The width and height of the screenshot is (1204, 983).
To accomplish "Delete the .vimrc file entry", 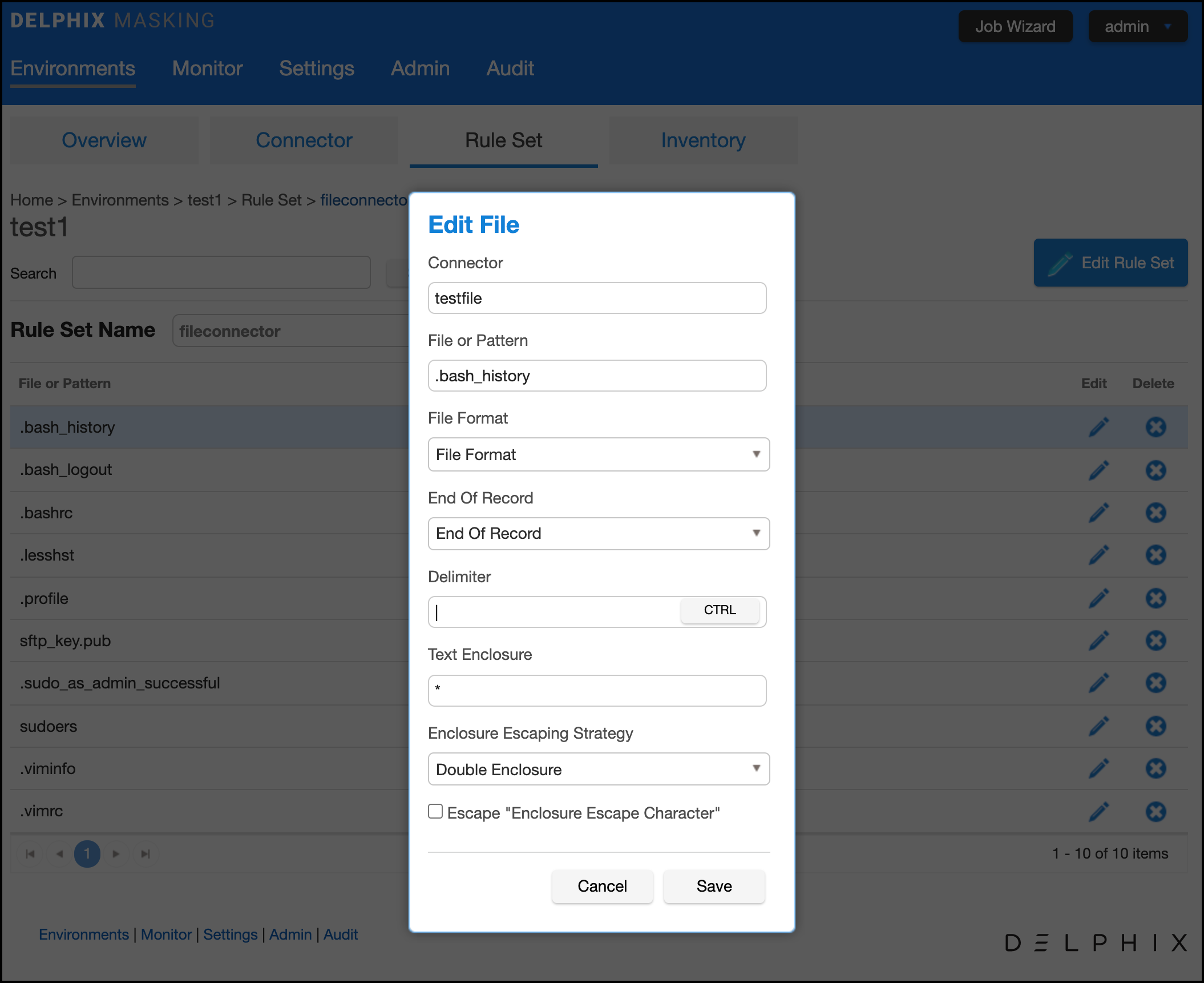I will coord(1155,811).
